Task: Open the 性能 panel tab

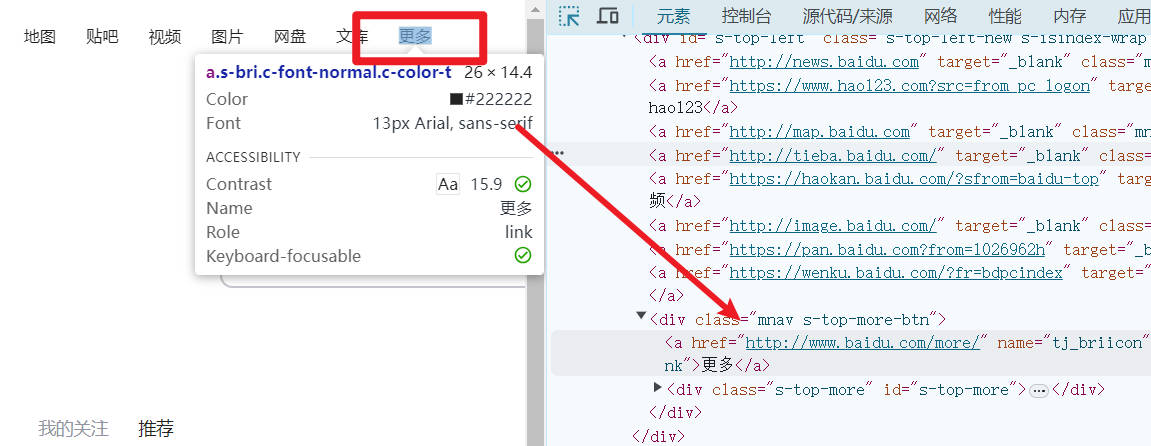Action: pyautogui.click(x=1005, y=16)
